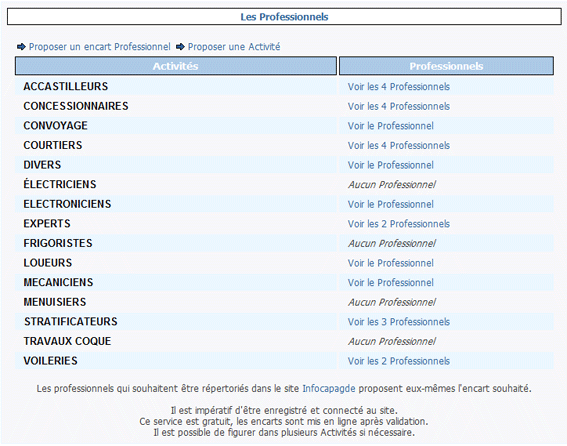
Task: Click arrow icon beside Proposer un encart Professionnel
Action: (21, 47)
